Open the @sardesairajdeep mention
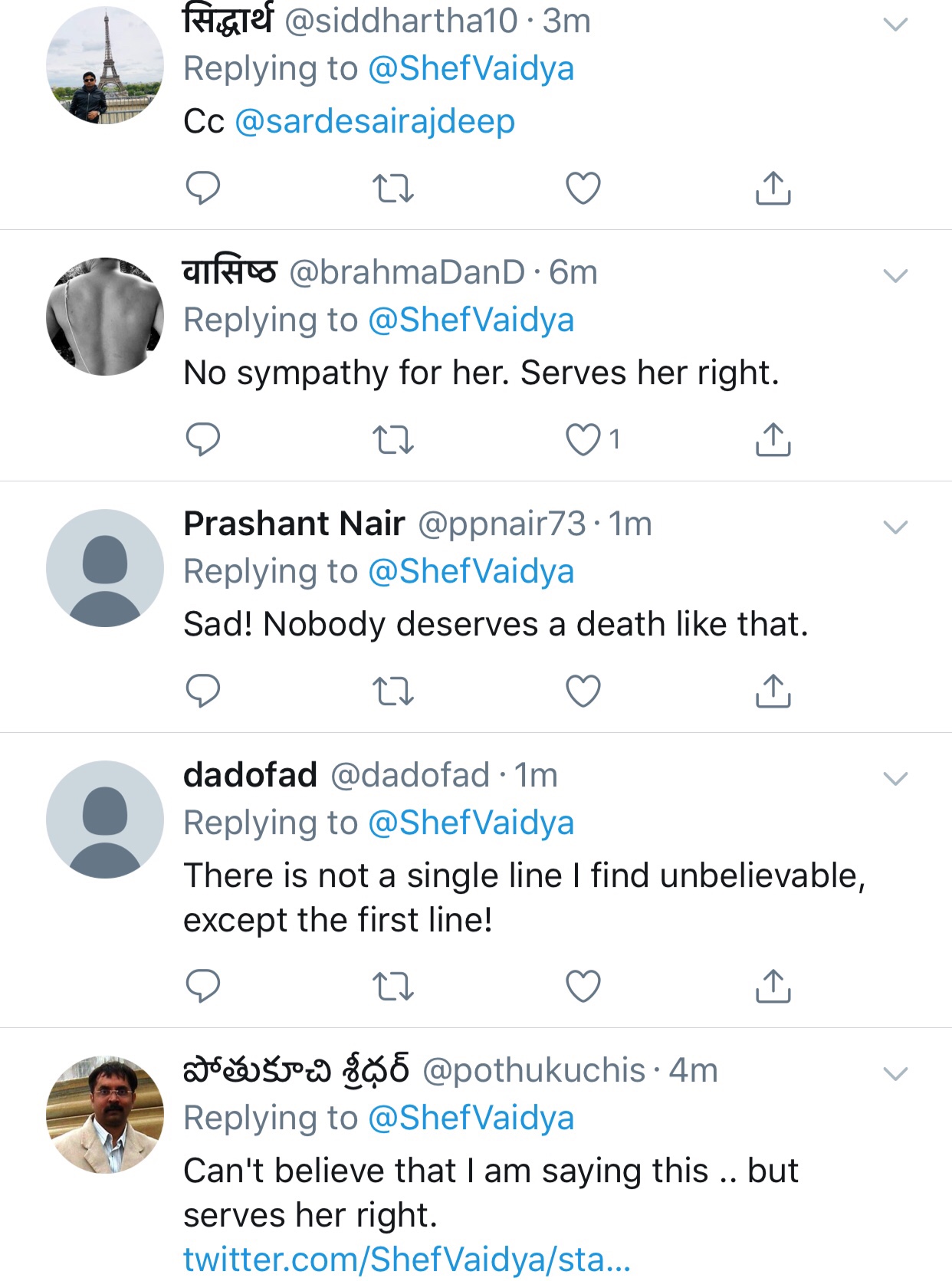 pyautogui.click(x=375, y=121)
